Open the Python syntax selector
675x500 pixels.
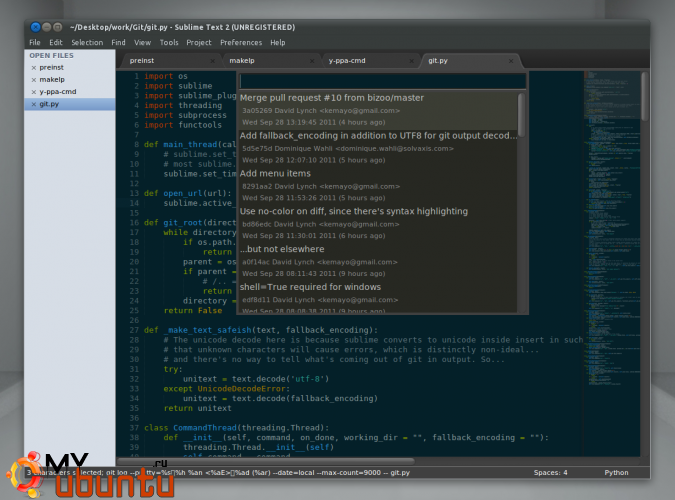pyautogui.click(x=616, y=472)
